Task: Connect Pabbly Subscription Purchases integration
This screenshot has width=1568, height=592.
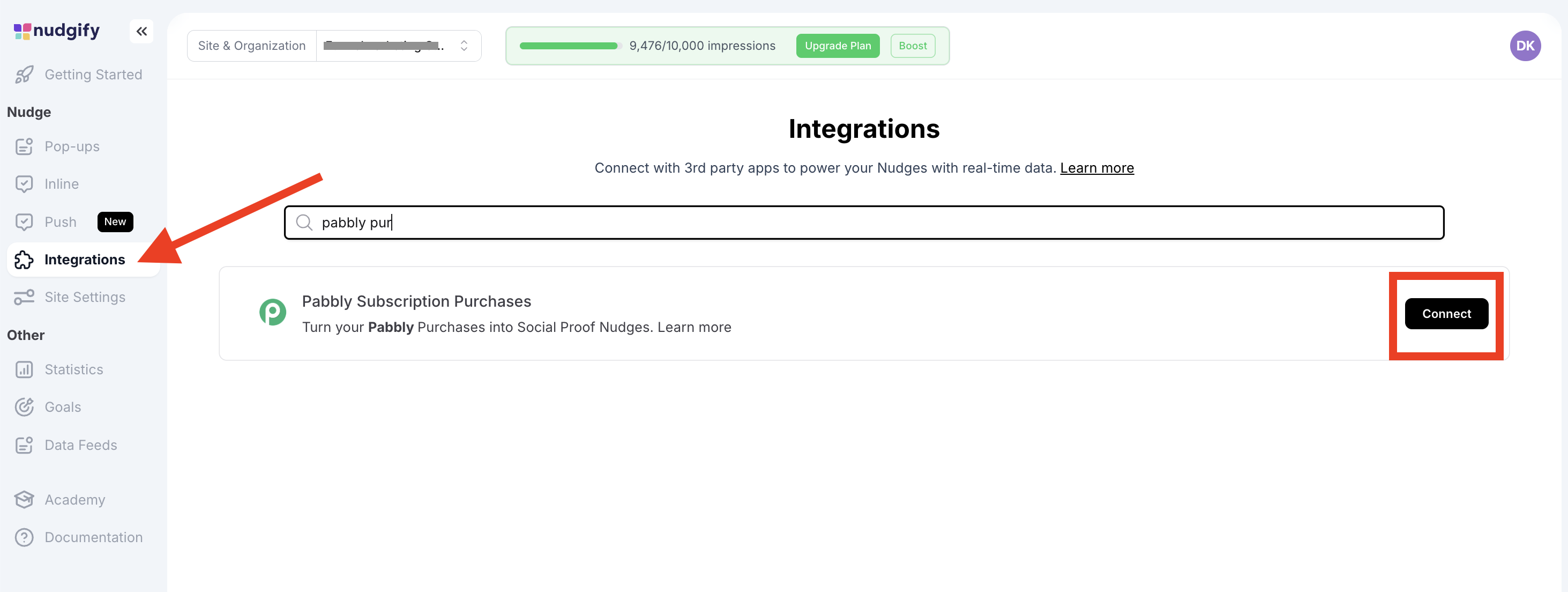Action: pos(1446,314)
